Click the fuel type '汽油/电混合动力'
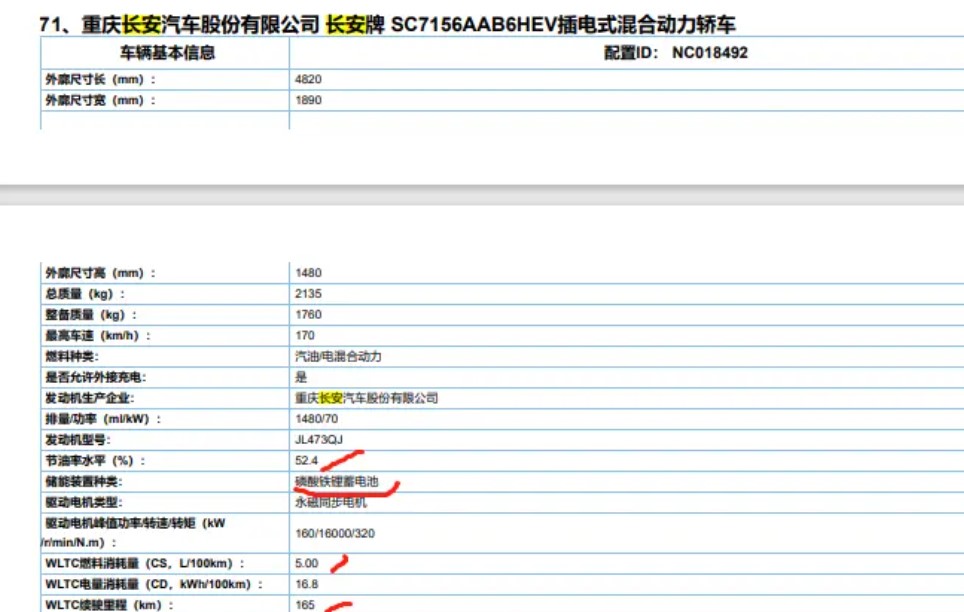Screen dimensions: 964x612 pos(338,357)
